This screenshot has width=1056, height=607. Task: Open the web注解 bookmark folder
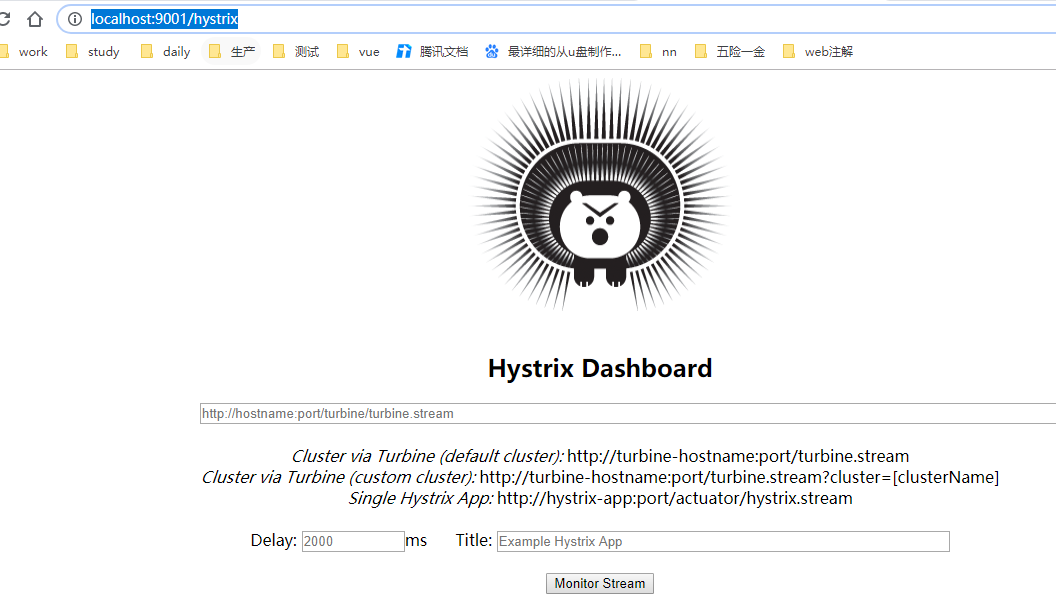(x=818, y=52)
